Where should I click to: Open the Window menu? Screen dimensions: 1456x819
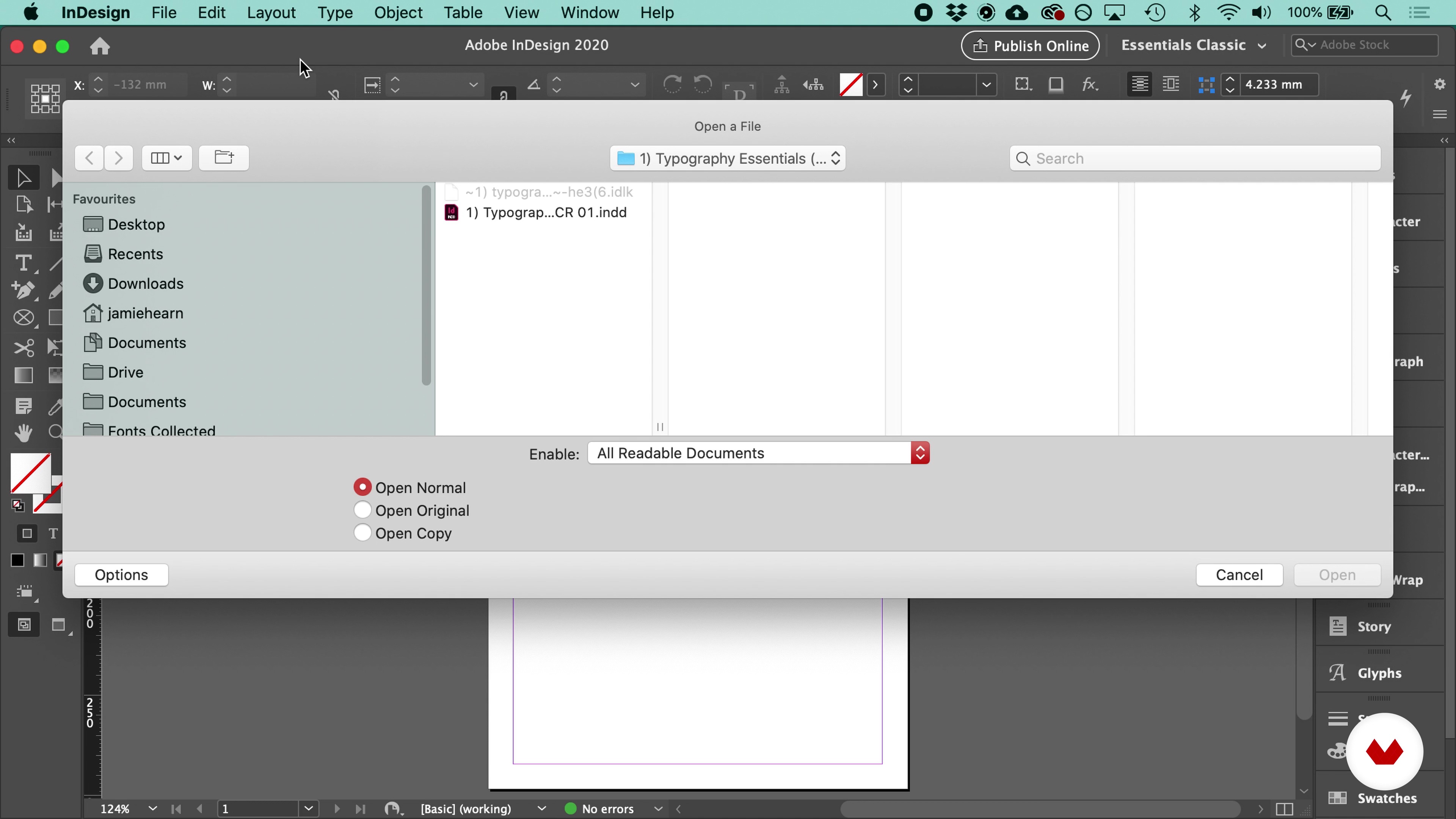coord(590,13)
